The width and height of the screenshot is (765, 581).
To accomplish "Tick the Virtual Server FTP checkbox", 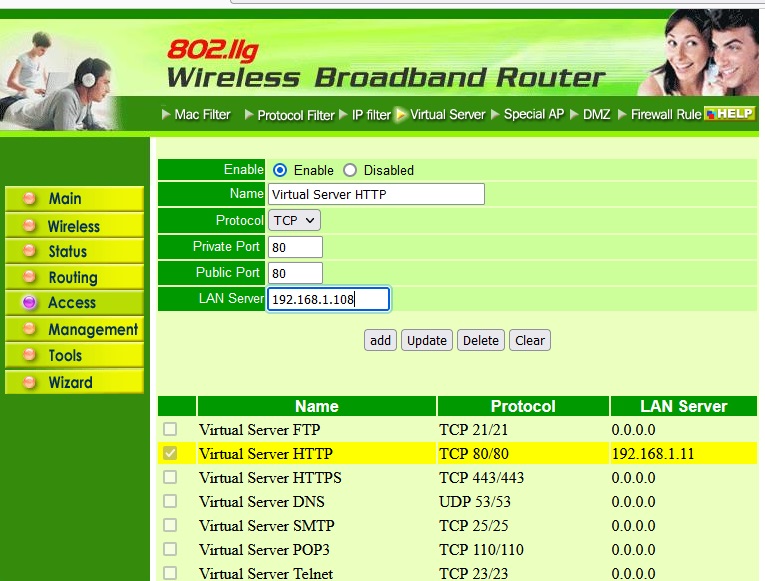I will pos(170,429).
